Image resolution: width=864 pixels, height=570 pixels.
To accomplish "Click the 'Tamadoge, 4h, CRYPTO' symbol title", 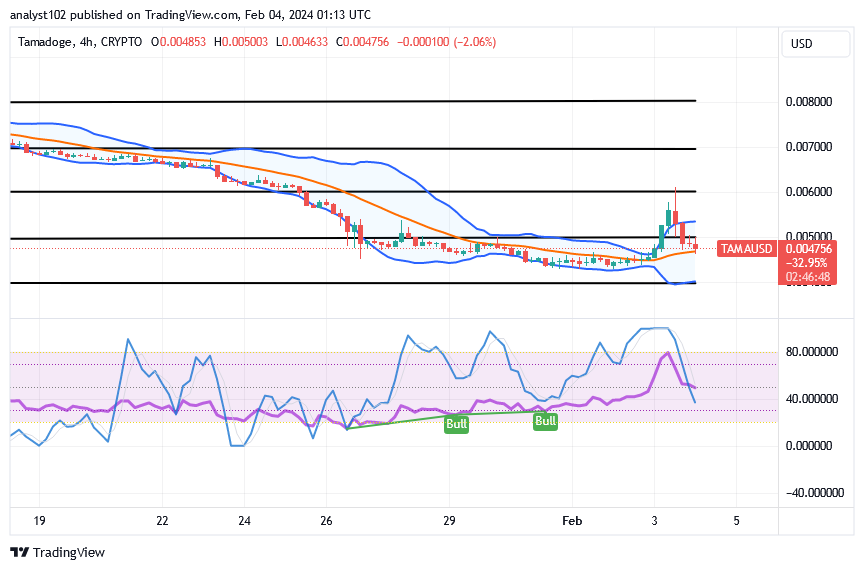I will tap(80, 42).
